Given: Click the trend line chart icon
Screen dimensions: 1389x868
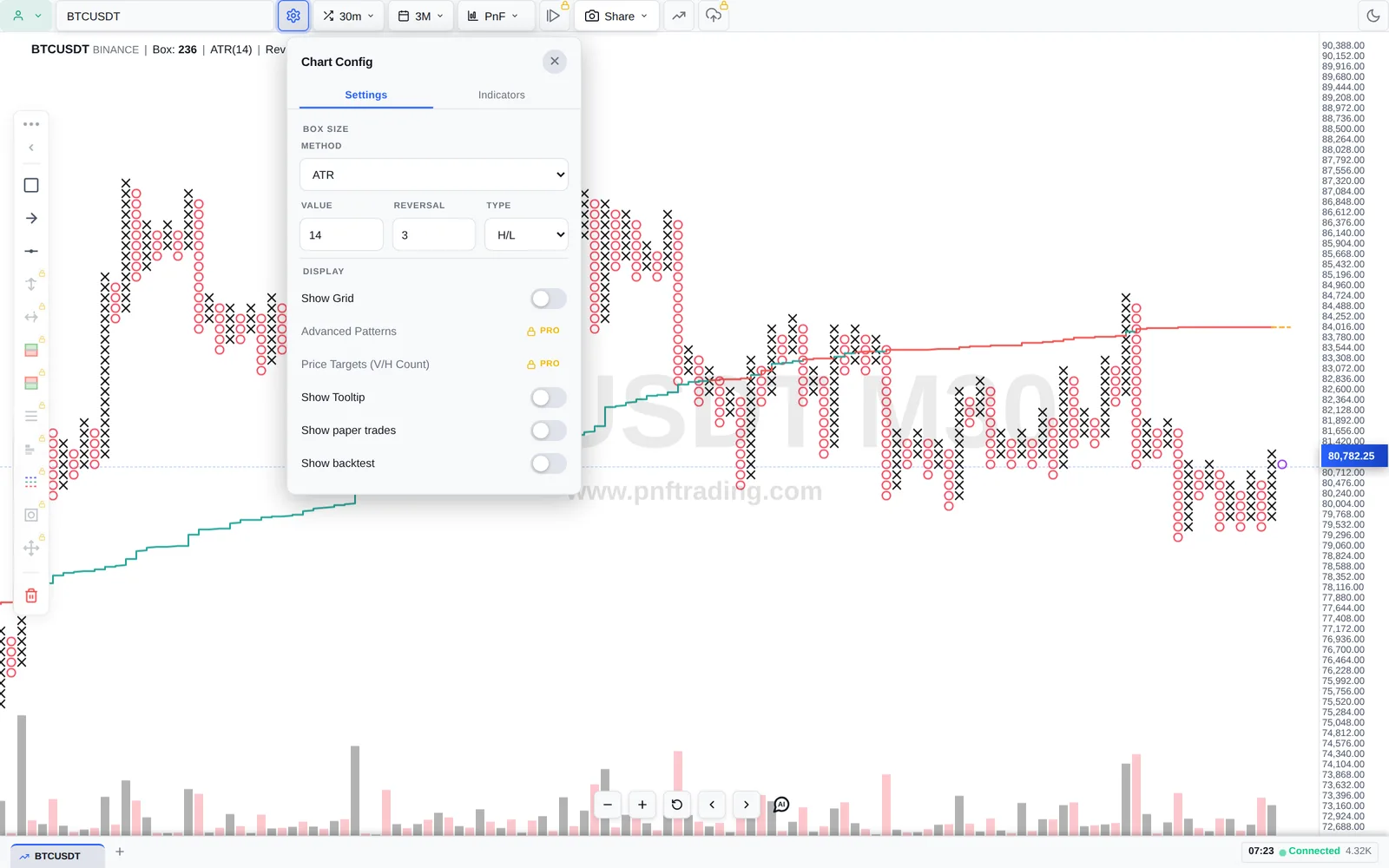Looking at the screenshot, I should tap(679, 16).
